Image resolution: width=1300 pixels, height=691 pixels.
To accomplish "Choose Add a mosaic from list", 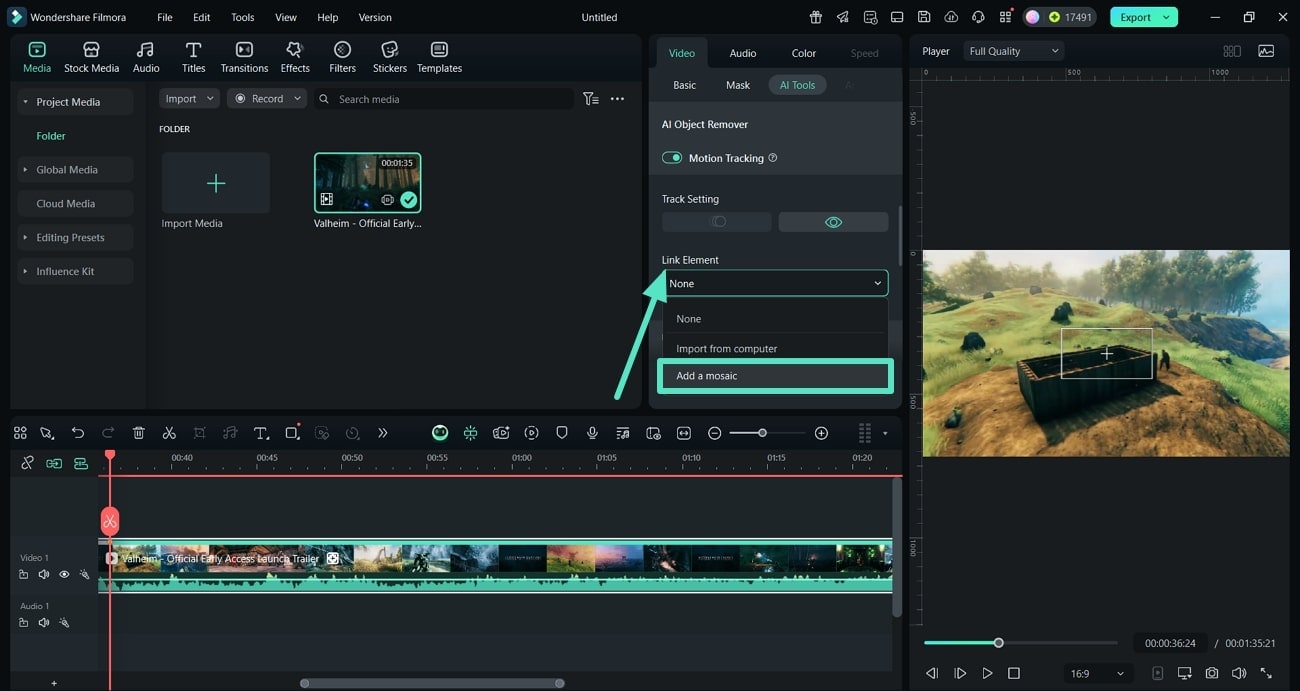I will 775,376.
